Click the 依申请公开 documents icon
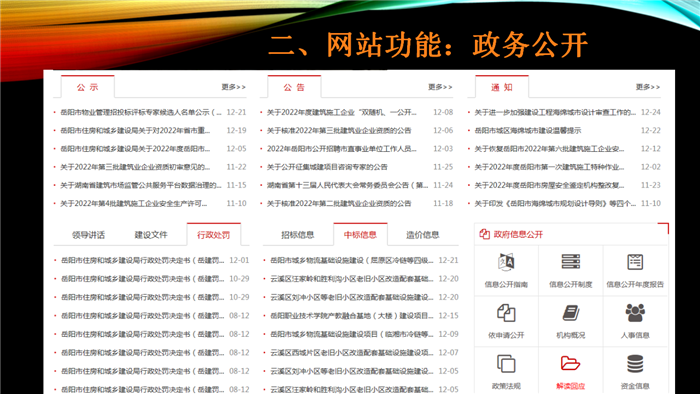 click(x=506, y=313)
